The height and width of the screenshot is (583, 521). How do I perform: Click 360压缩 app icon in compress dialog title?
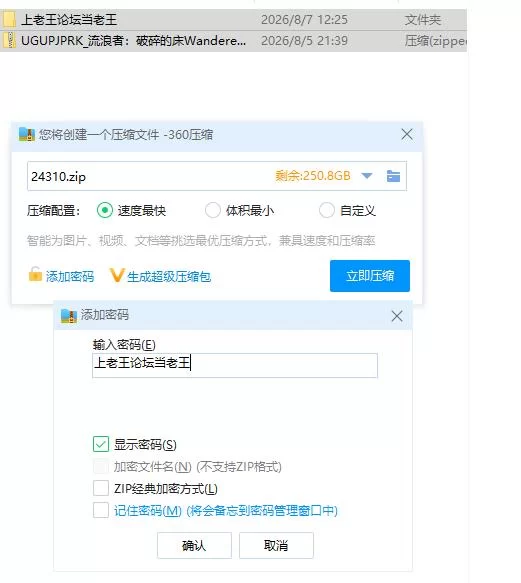(x=27, y=135)
